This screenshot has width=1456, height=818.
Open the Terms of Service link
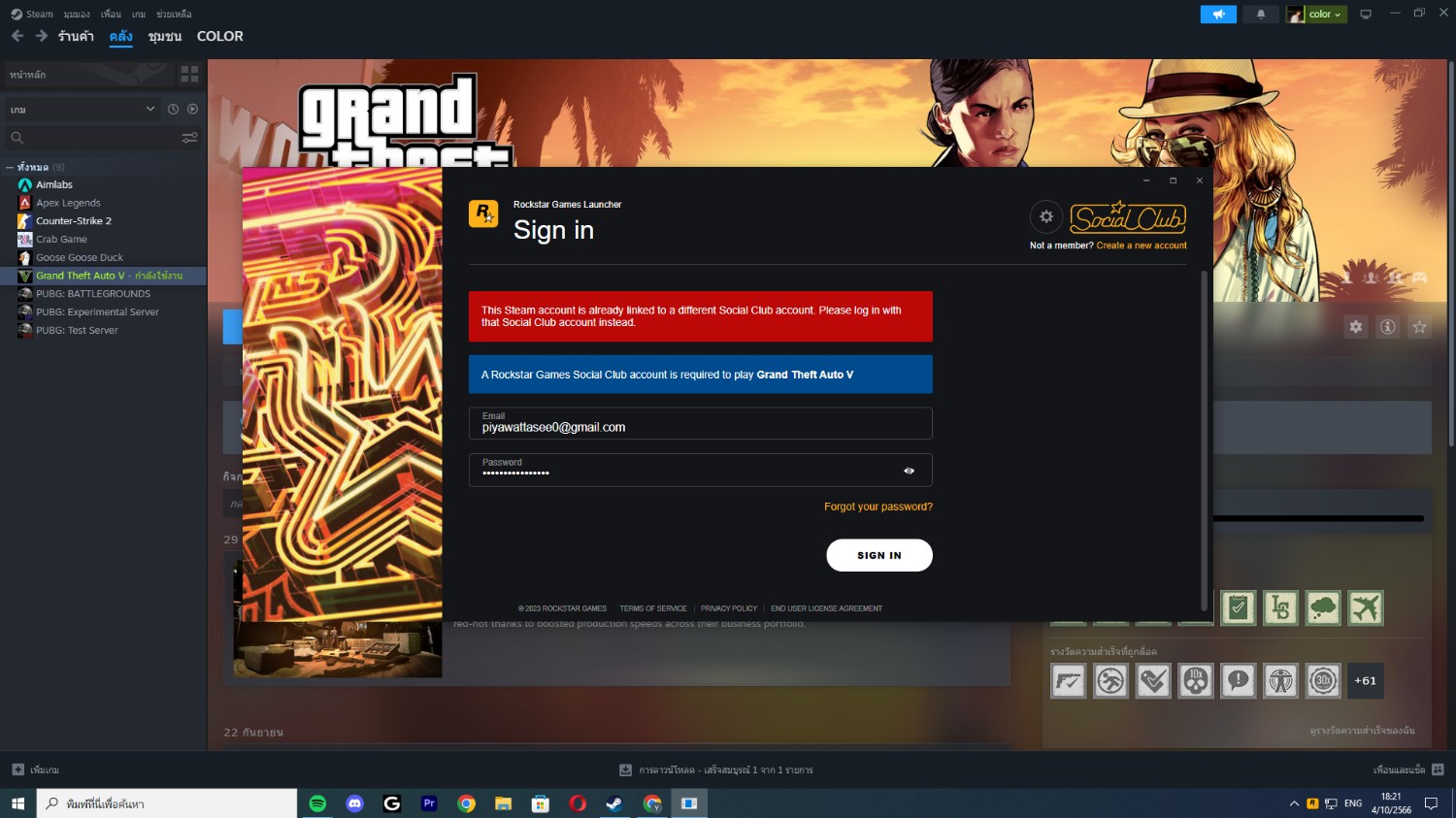(x=653, y=608)
